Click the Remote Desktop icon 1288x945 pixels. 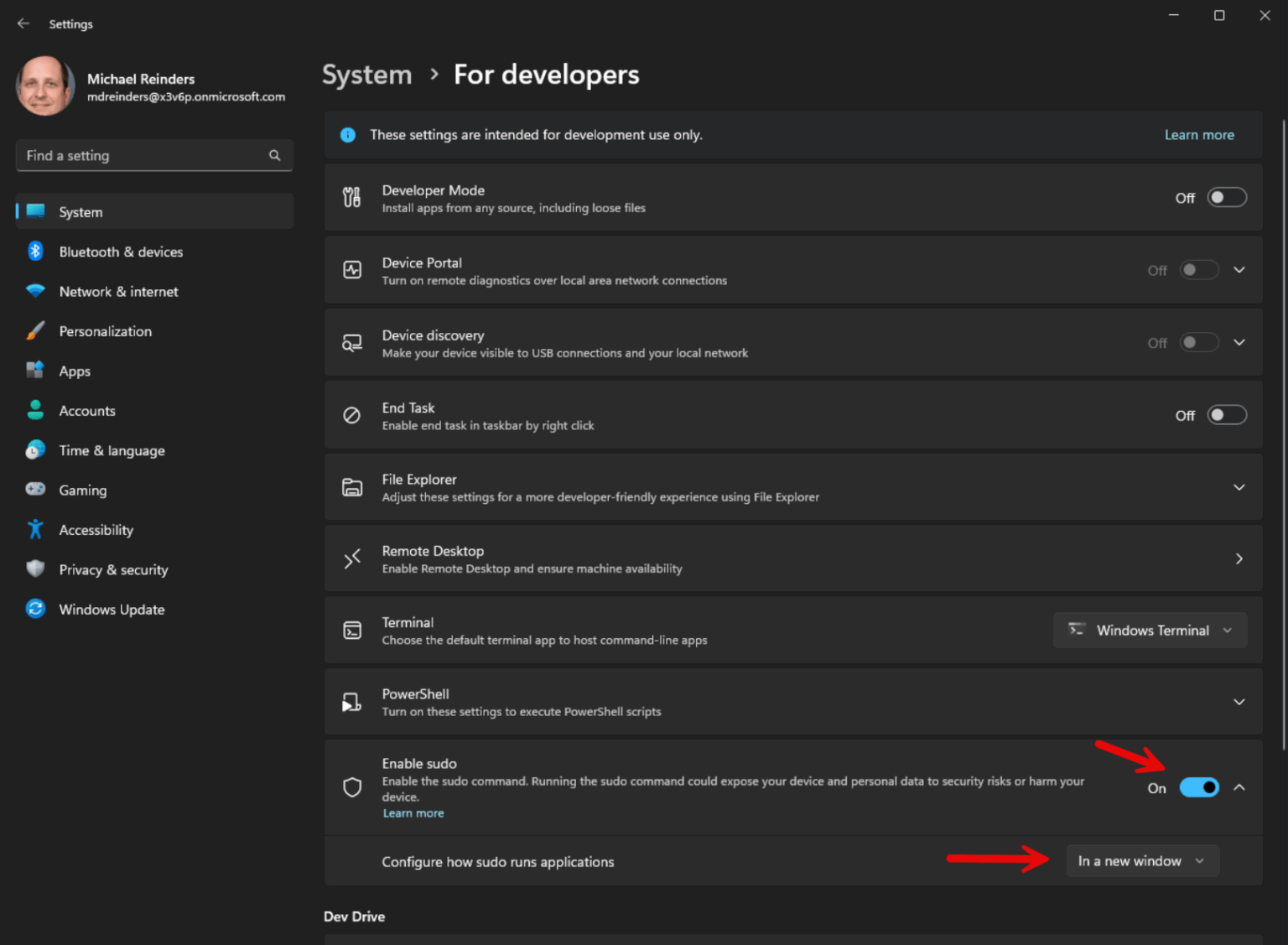(351, 558)
